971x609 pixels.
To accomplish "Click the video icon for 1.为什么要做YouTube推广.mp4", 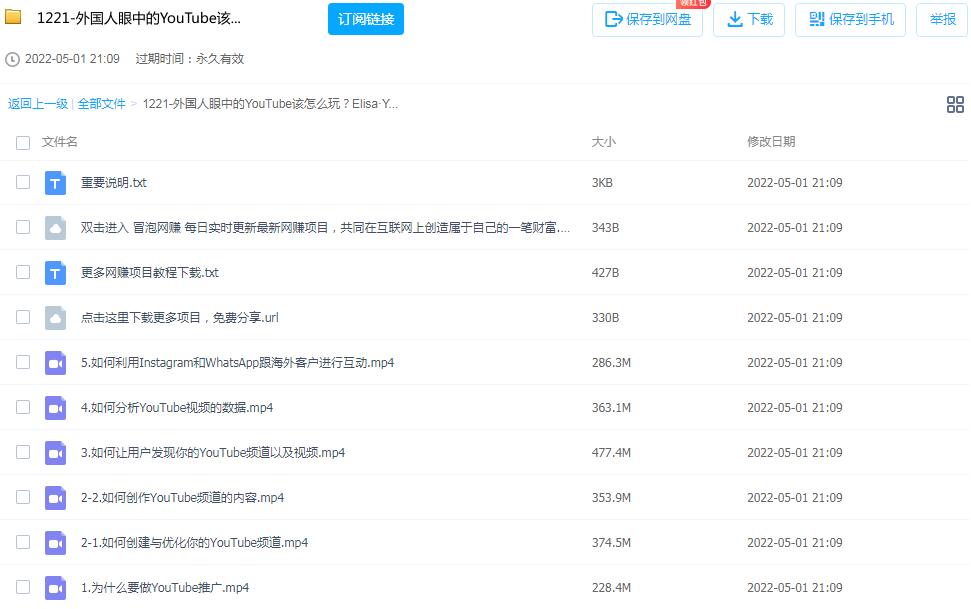I will tap(56, 588).
